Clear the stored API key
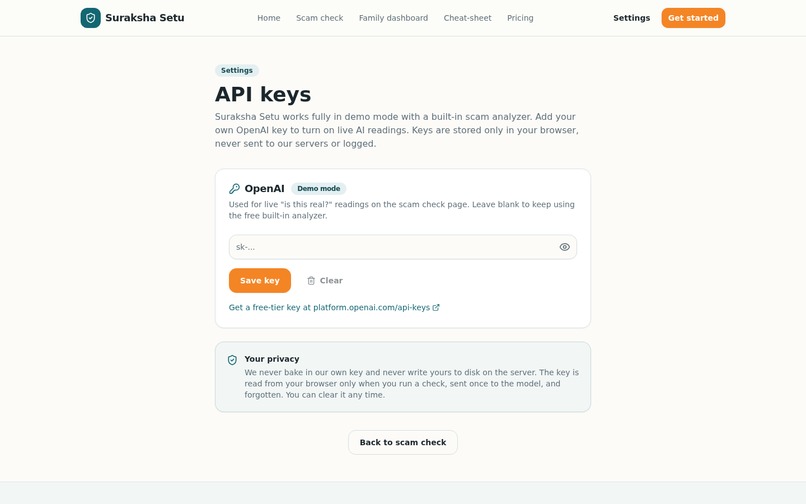The image size is (806, 504). tap(325, 280)
